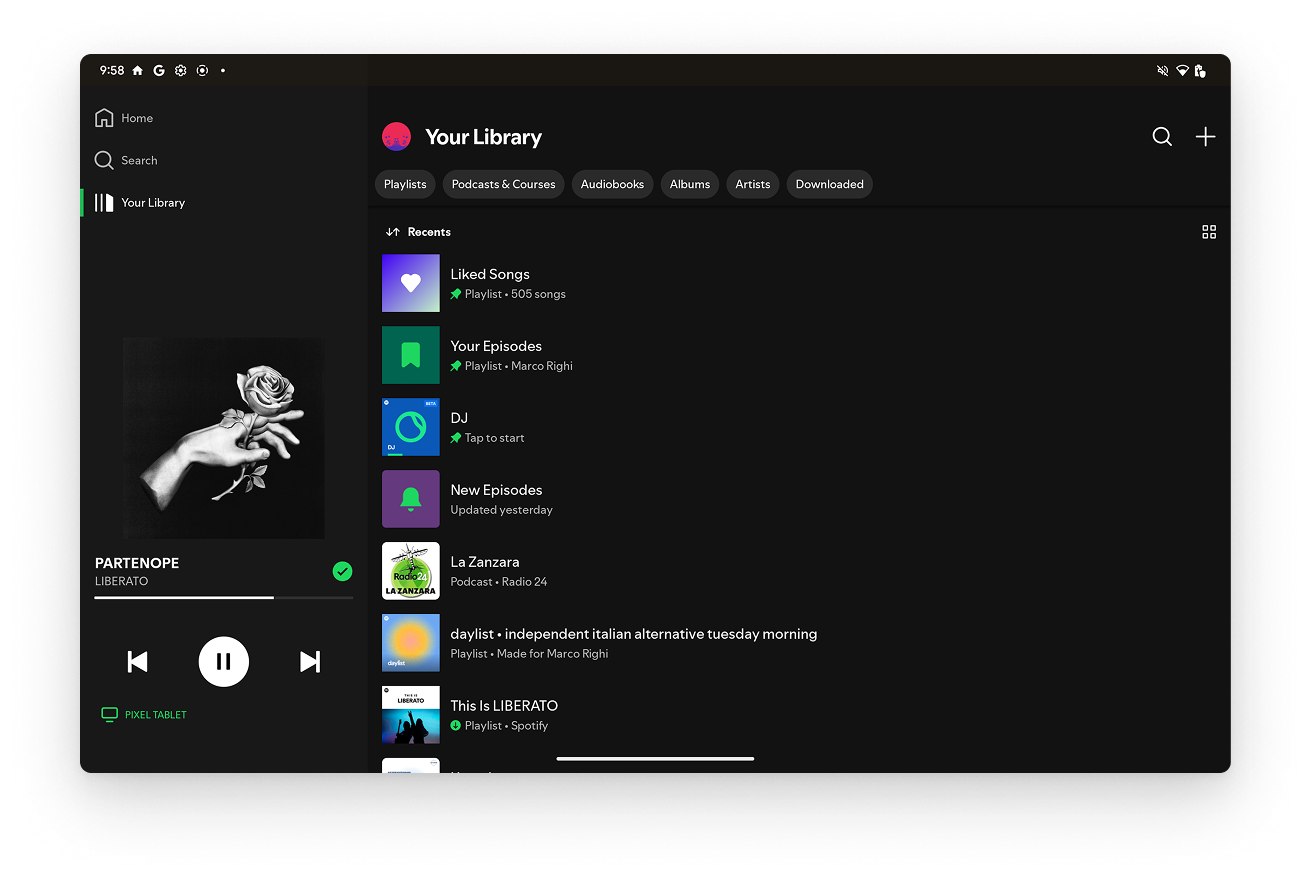The width and height of the screenshot is (1311, 879).
Task: Filter library by Playlists
Action: [x=405, y=184]
